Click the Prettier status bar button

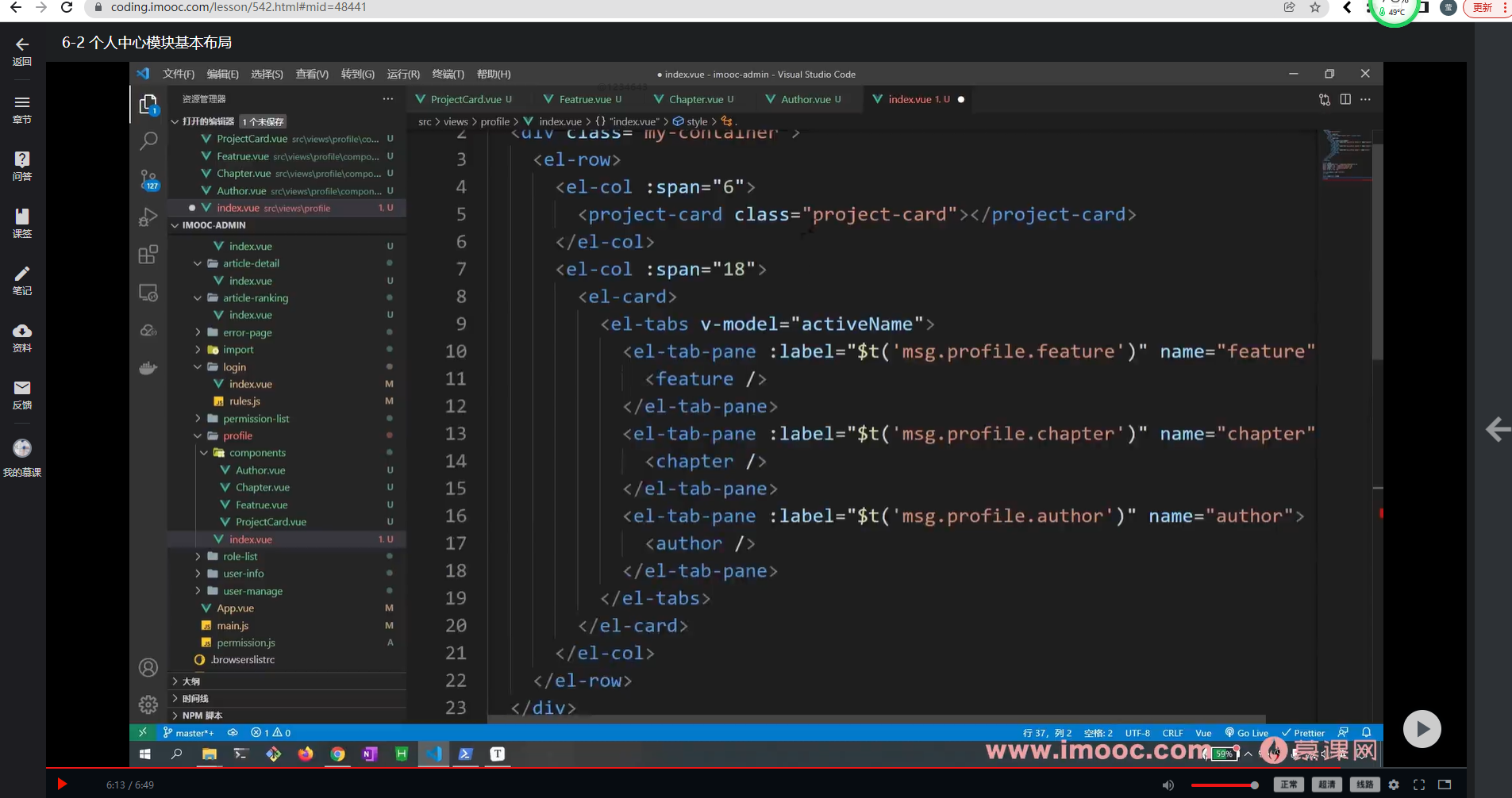(x=1303, y=733)
